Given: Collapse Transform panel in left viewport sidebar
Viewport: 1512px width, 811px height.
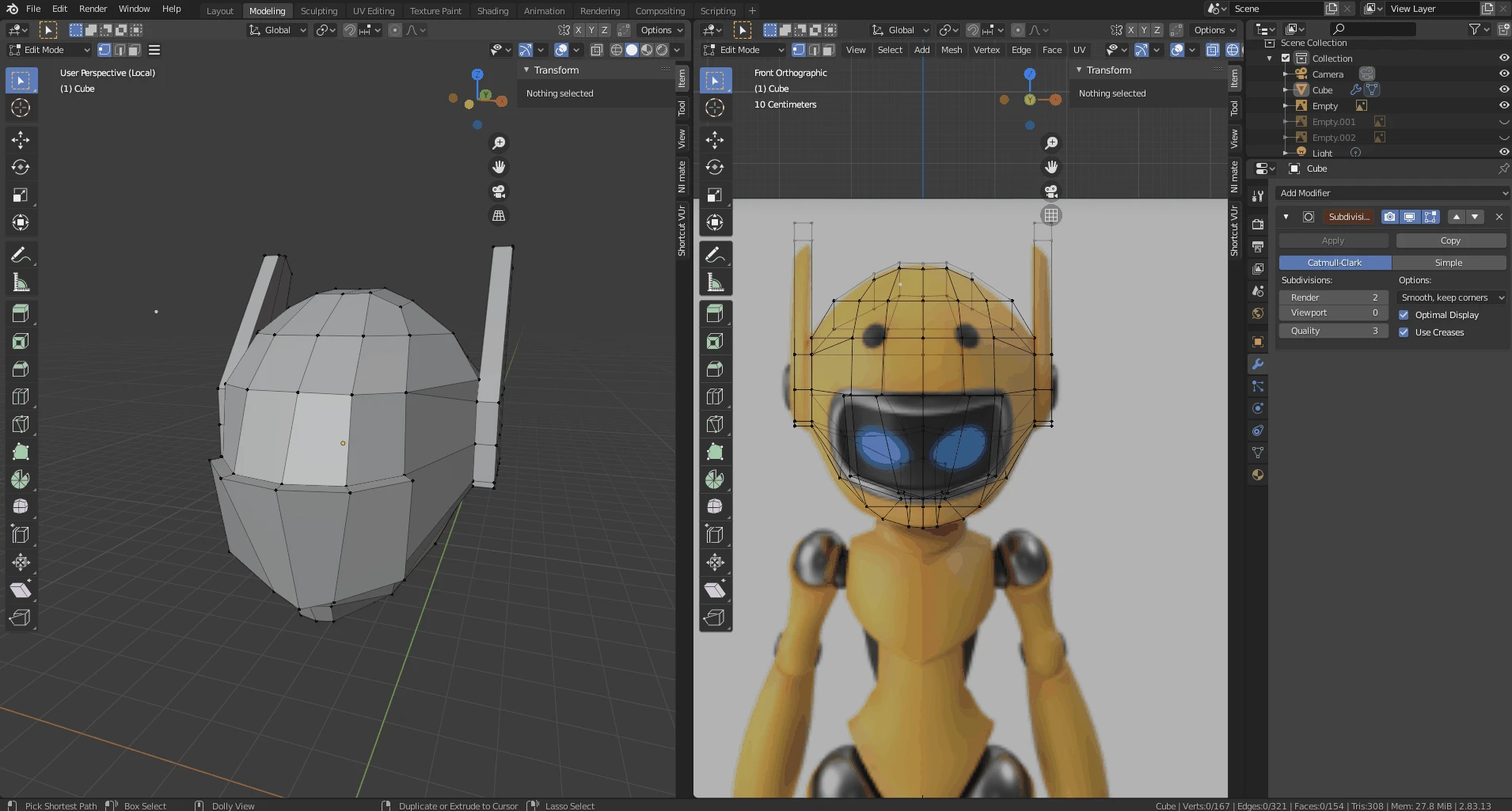Looking at the screenshot, I should [x=526, y=70].
